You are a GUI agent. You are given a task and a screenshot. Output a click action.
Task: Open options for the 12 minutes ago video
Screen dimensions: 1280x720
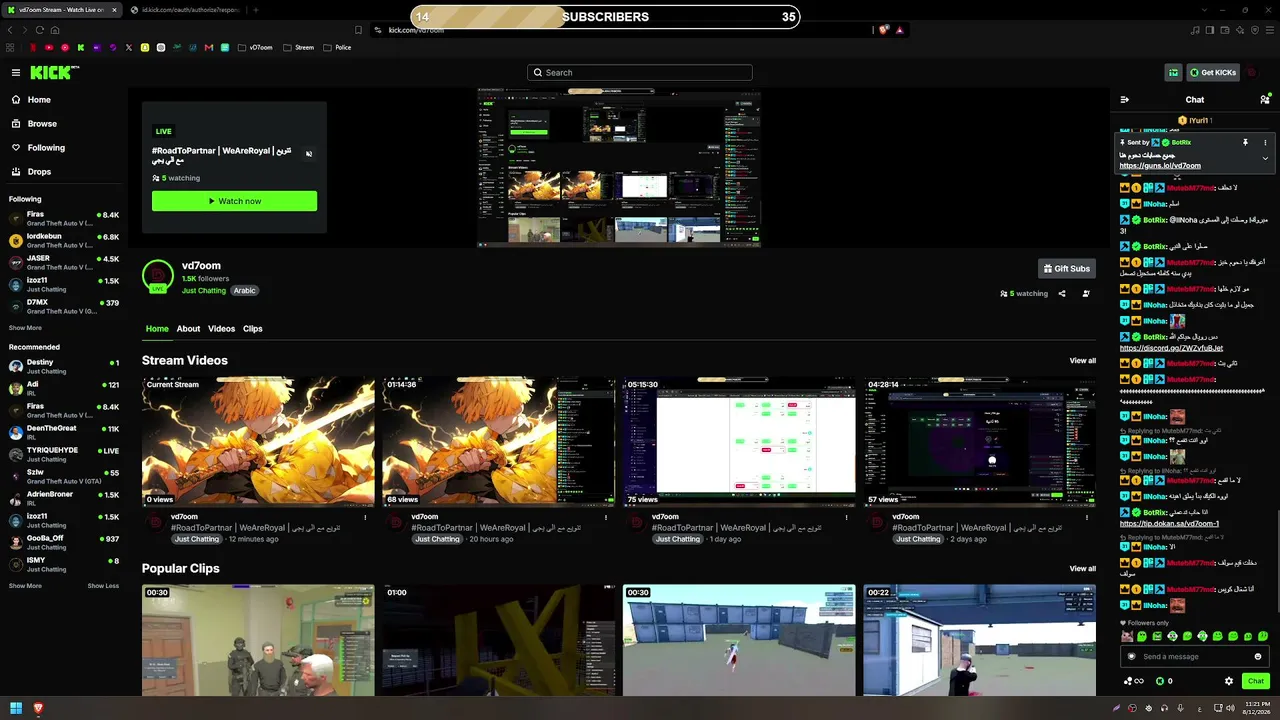pyautogui.click(x=365, y=518)
